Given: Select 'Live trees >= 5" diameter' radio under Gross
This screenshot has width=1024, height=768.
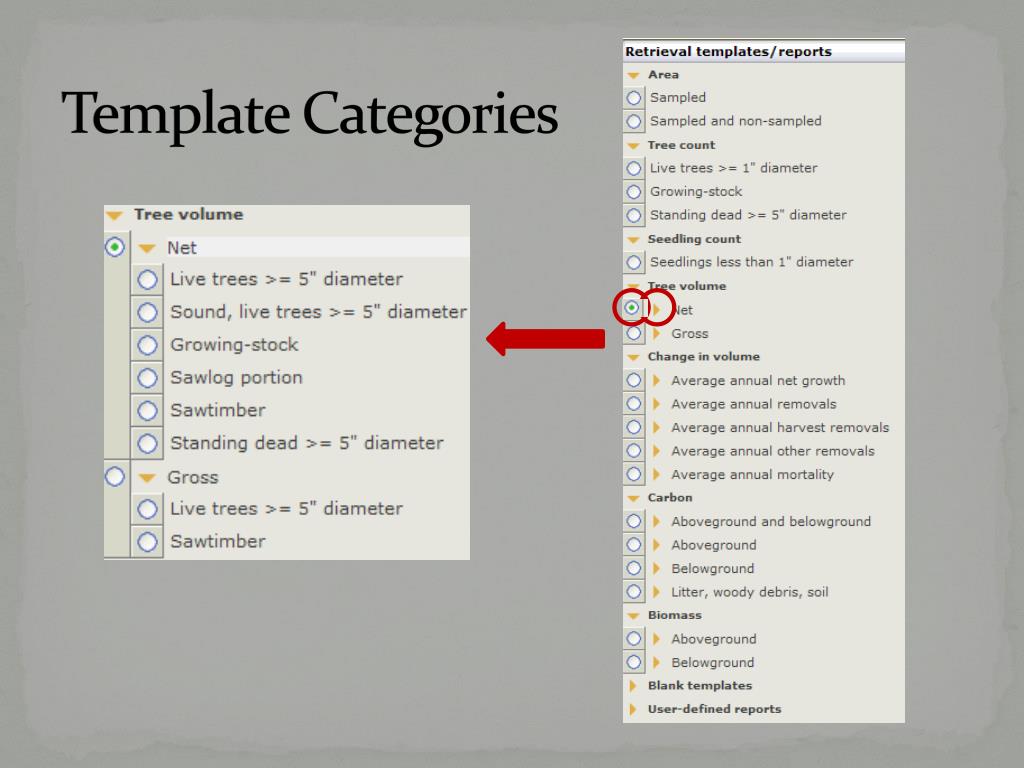Looking at the screenshot, I should tap(148, 509).
